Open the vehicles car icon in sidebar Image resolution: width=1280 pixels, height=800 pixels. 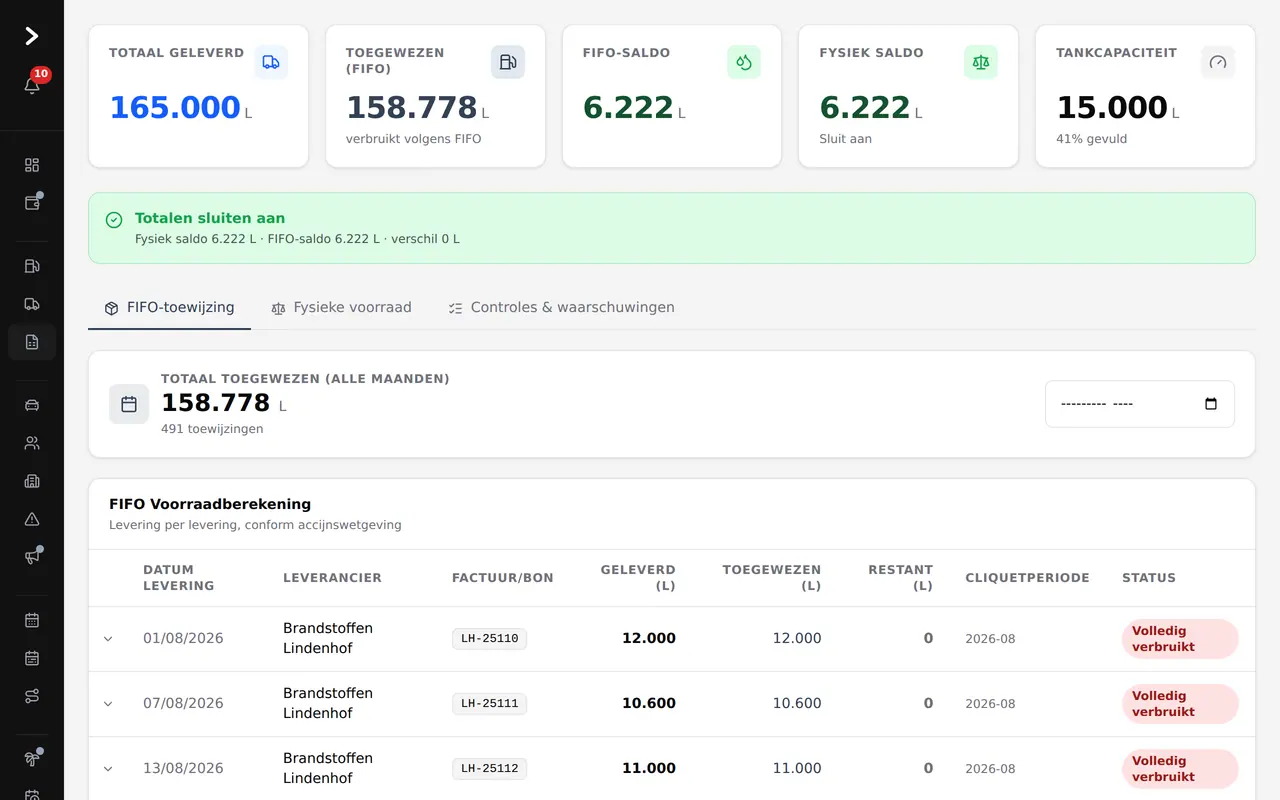32,405
